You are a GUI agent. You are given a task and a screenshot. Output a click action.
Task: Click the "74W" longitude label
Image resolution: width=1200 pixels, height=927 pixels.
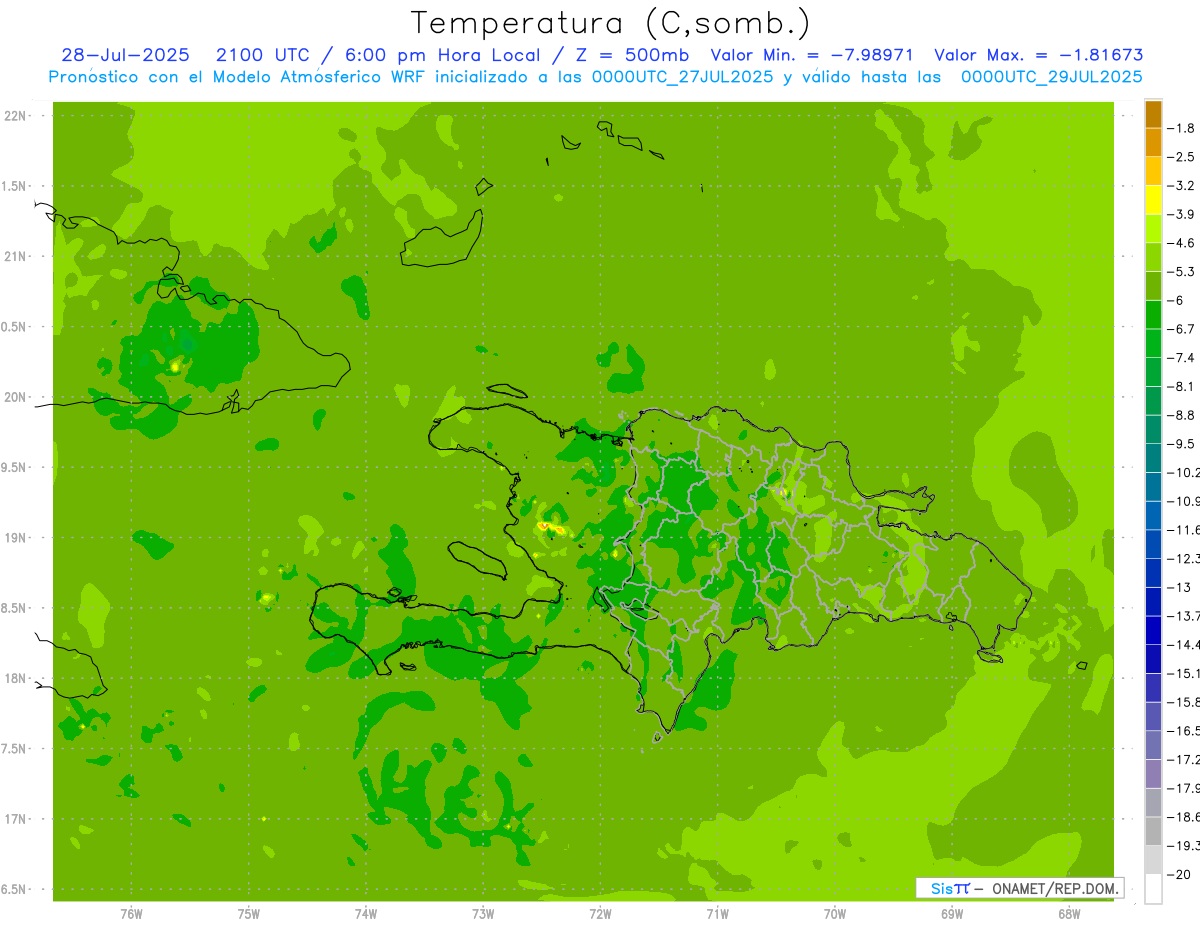[366, 914]
